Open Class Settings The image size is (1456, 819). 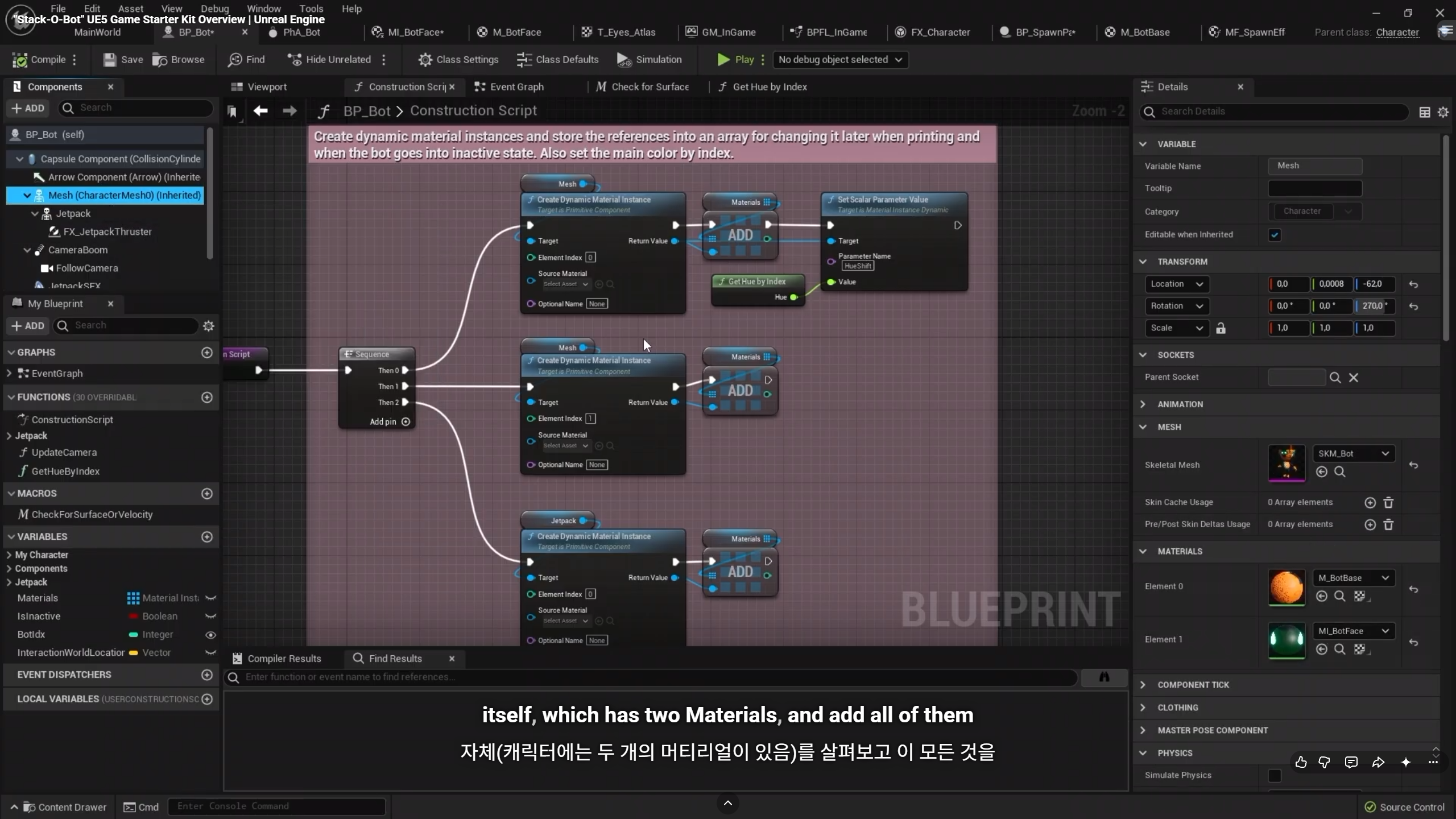coord(458,60)
